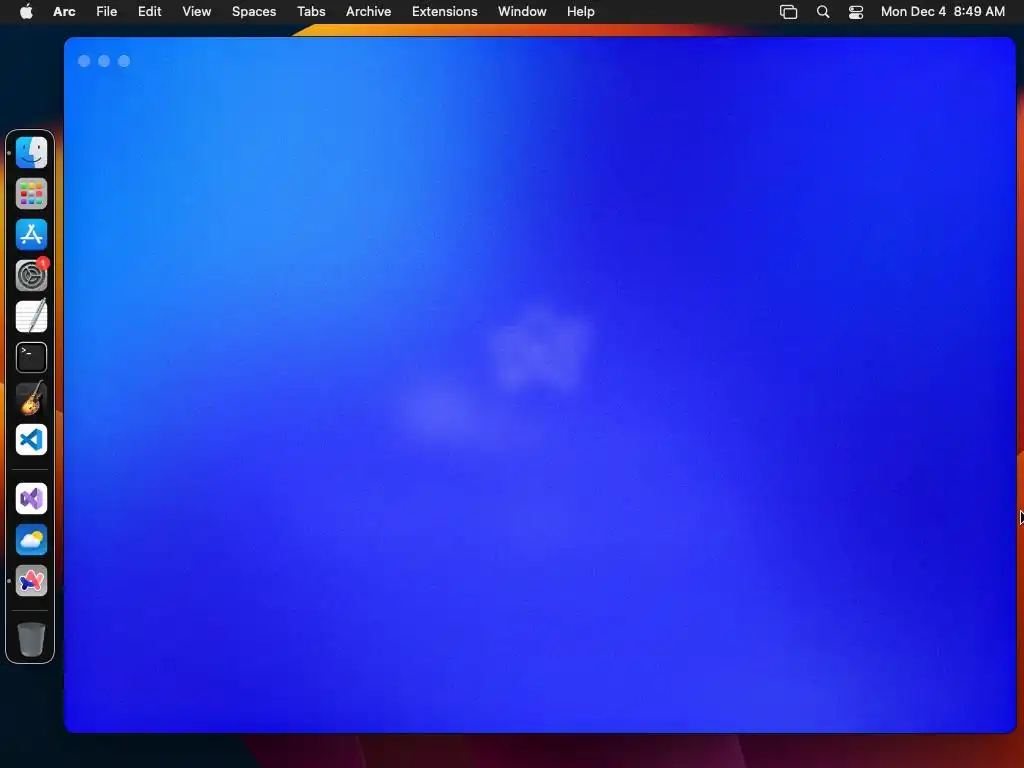Image resolution: width=1024 pixels, height=768 pixels.
Task: Open the File menu
Action: coord(106,12)
